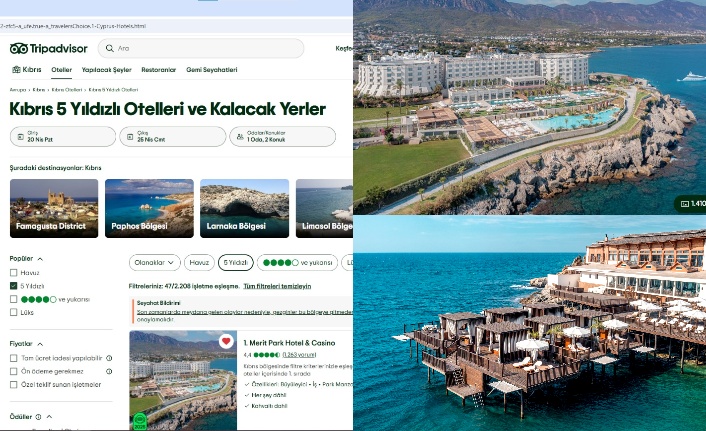Image resolution: width=706 pixels, height=431 pixels.
Task: Enable the Havuz checkbox
Action: pyautogui.click(x=14, y=272)
